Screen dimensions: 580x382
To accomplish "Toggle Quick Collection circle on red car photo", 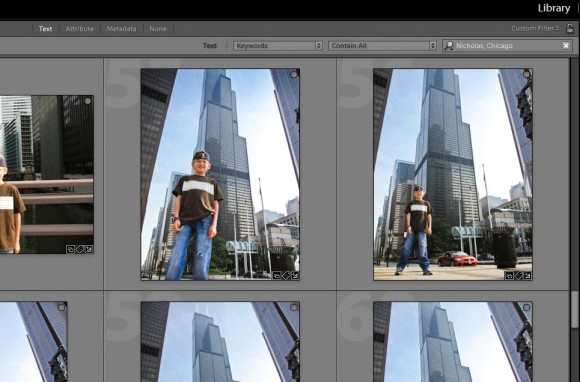I will [526, 74].
